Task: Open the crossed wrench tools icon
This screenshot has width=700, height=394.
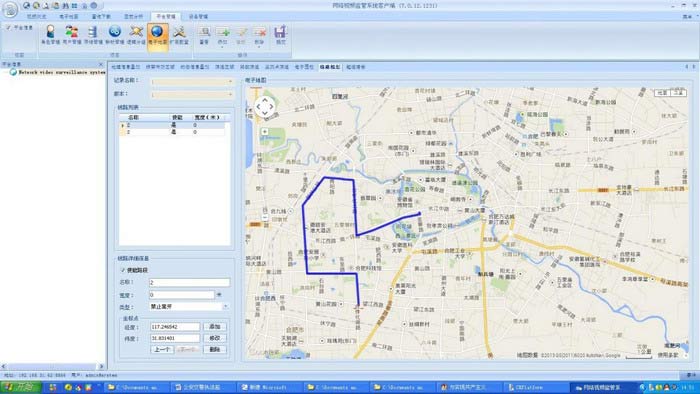Action: point(179,35)
